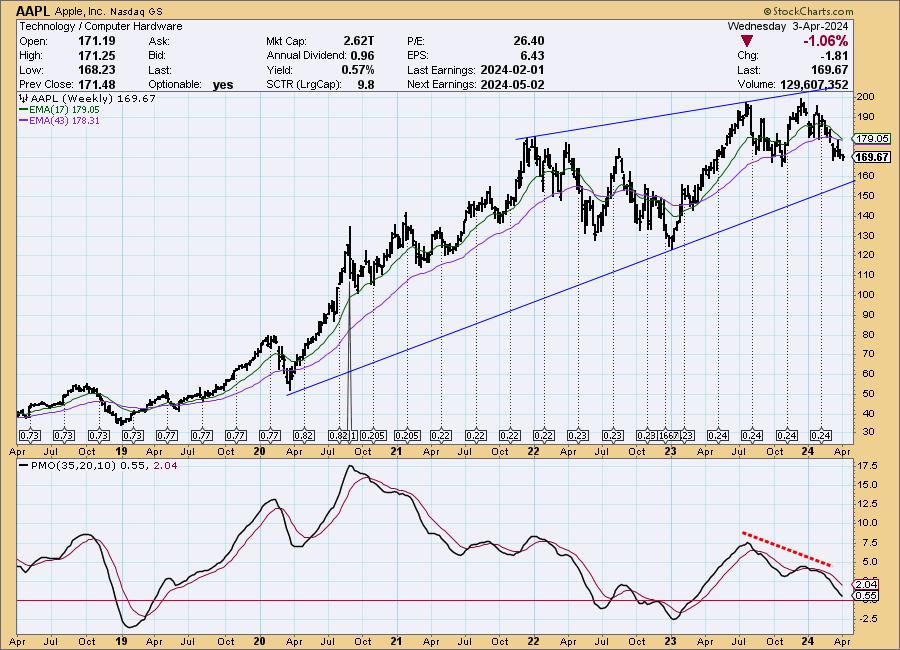Click the Prev Close value 171.48
This screenshot has height=650, width=900.
point(96,84)
